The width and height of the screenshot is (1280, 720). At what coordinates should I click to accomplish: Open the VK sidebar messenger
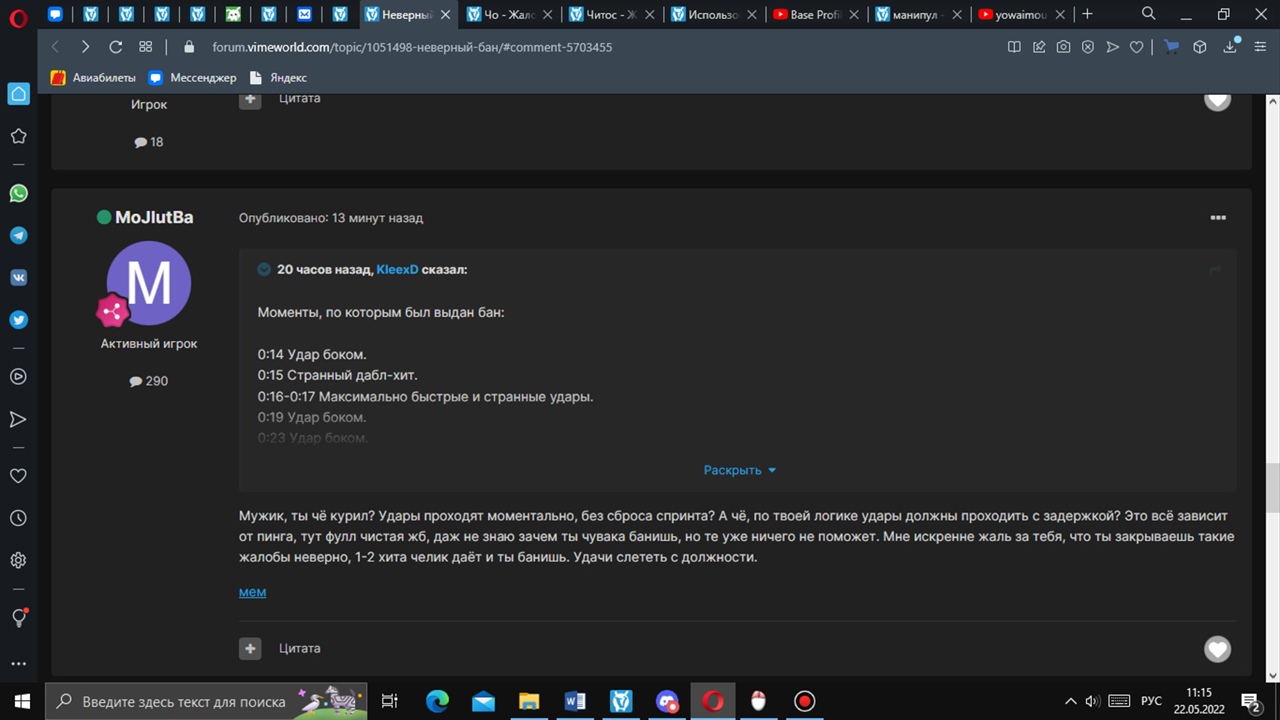pos(18,278)
